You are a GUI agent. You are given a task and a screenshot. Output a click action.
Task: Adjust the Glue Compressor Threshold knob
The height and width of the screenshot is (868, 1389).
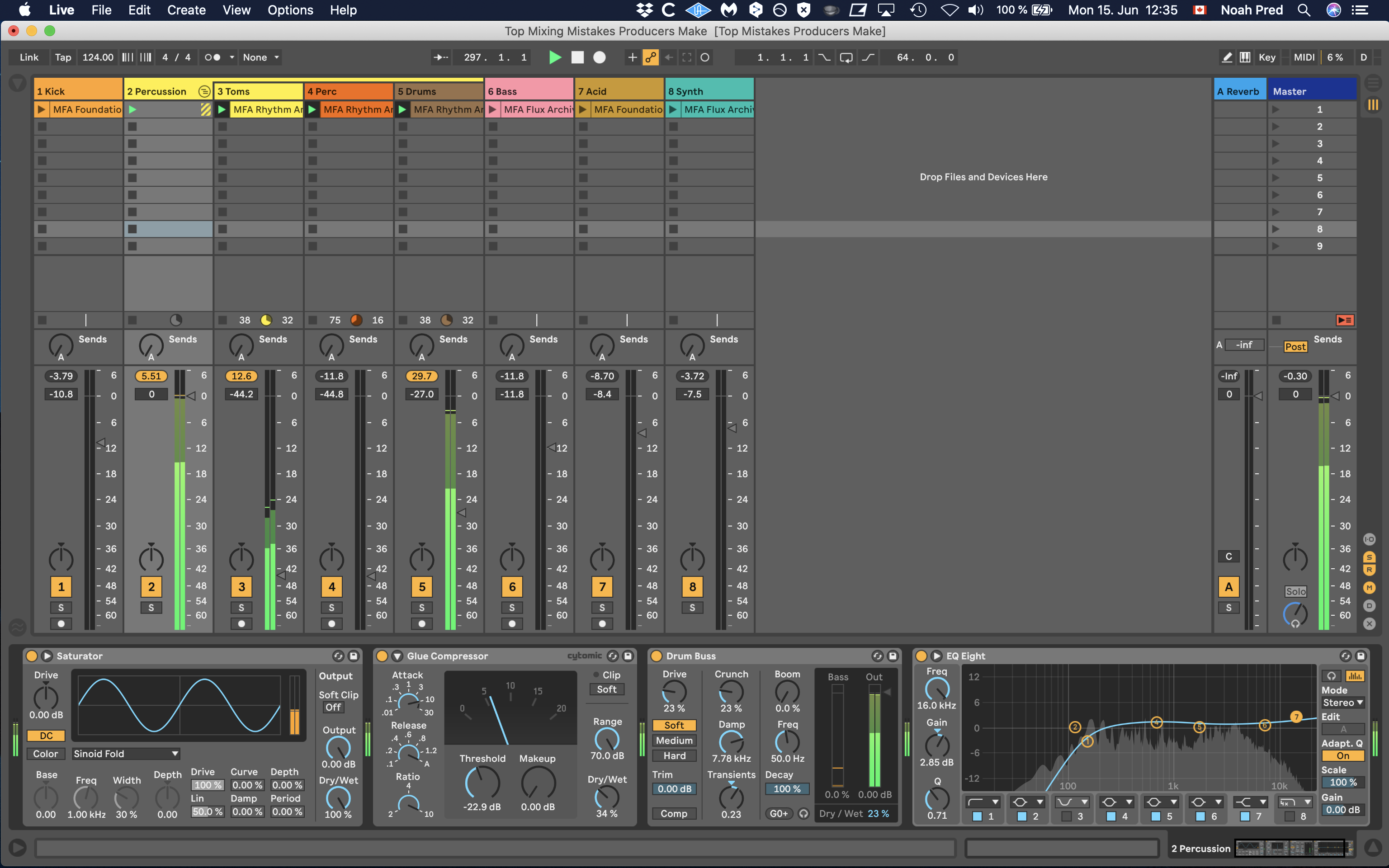482,783
